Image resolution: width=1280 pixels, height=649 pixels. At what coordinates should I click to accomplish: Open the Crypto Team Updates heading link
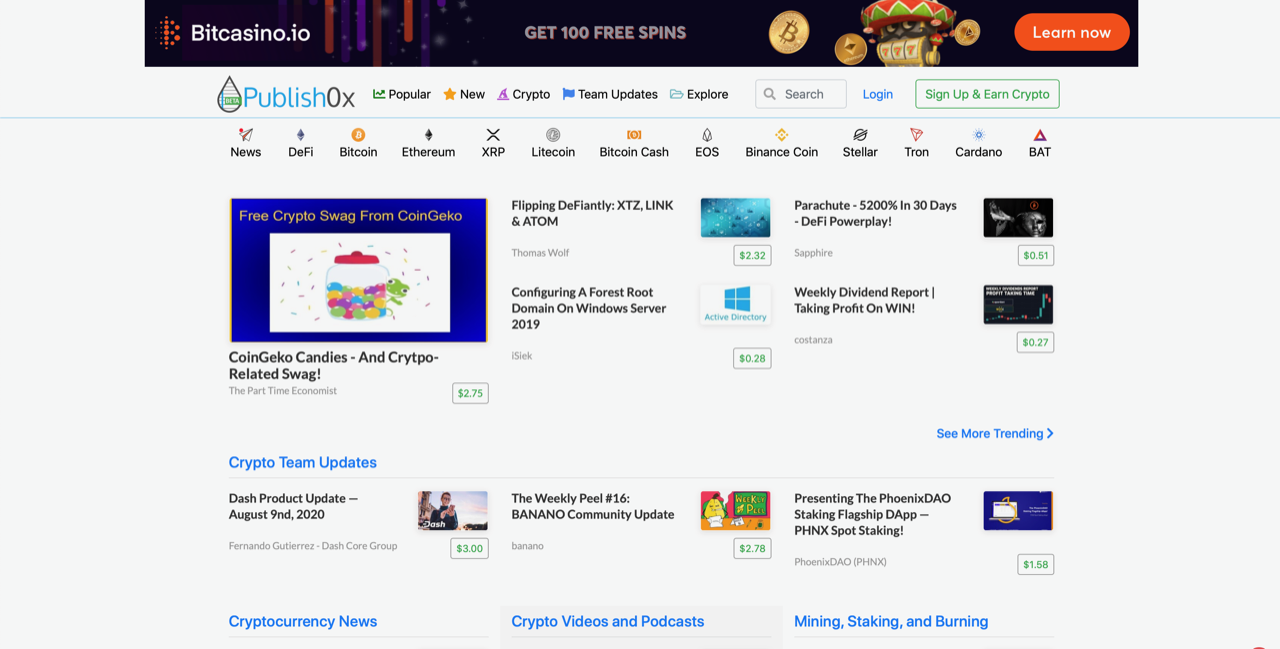[303, 462]
